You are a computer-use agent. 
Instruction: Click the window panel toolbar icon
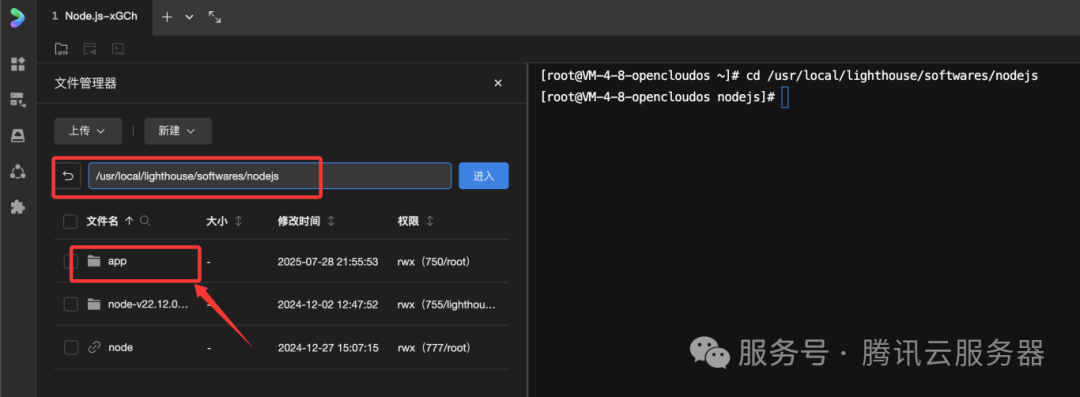(x=90, y=49)
